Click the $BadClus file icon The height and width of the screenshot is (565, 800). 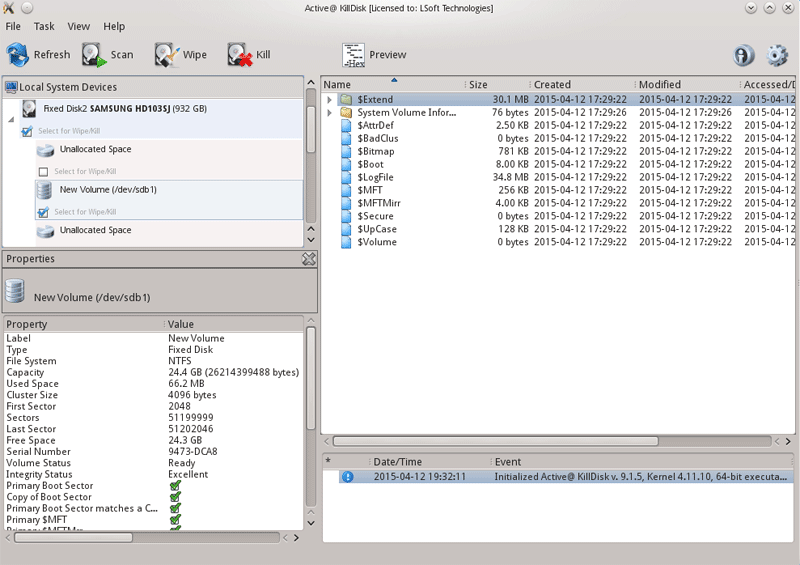tap(346, 138)
